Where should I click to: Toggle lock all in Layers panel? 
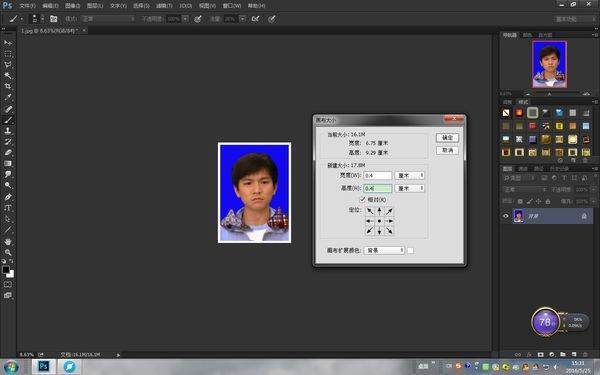click(548, 201)
